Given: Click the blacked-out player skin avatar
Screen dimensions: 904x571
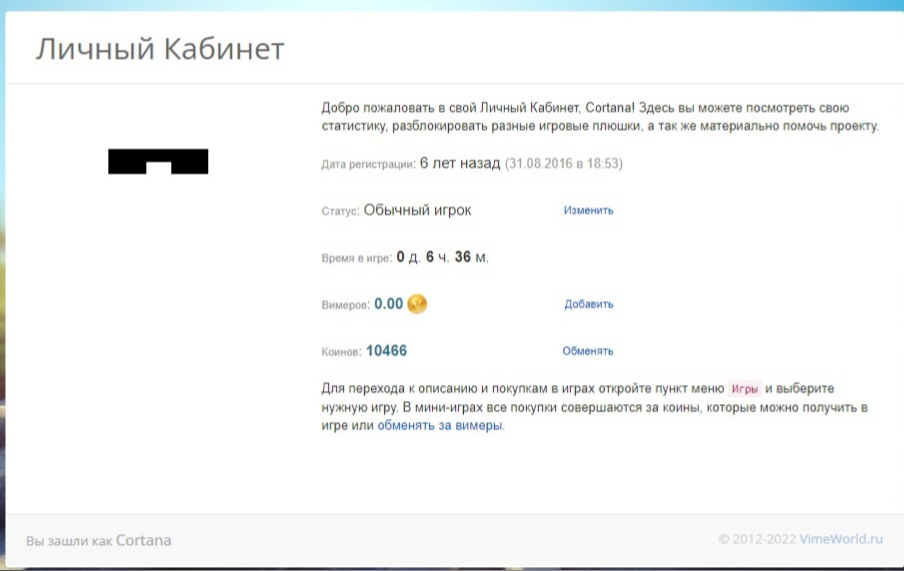Looking at the screenshot, I should coord(158,161).
